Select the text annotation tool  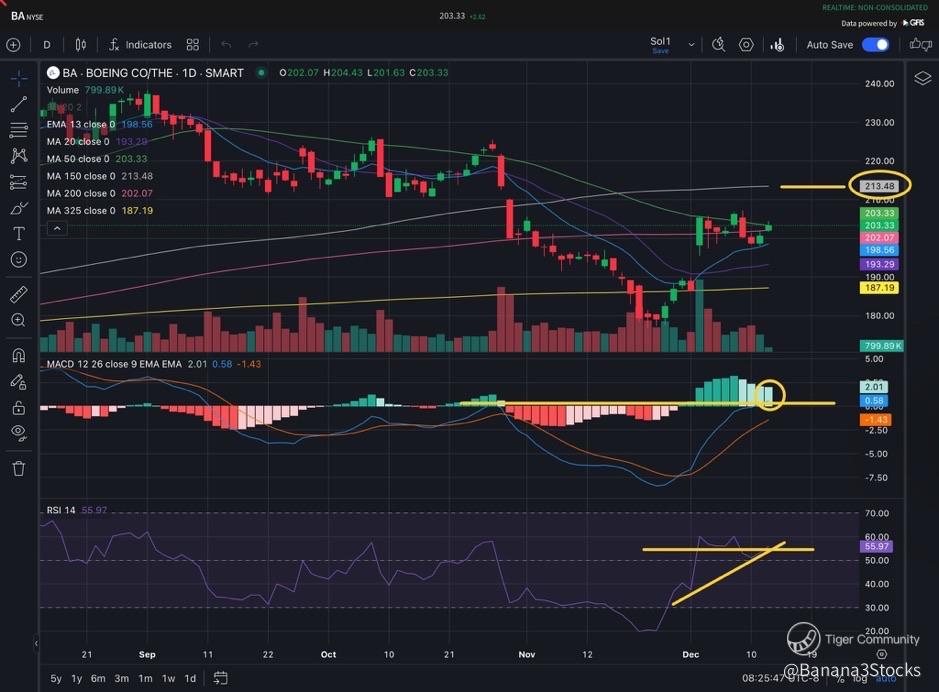click(x=19, y=233)
